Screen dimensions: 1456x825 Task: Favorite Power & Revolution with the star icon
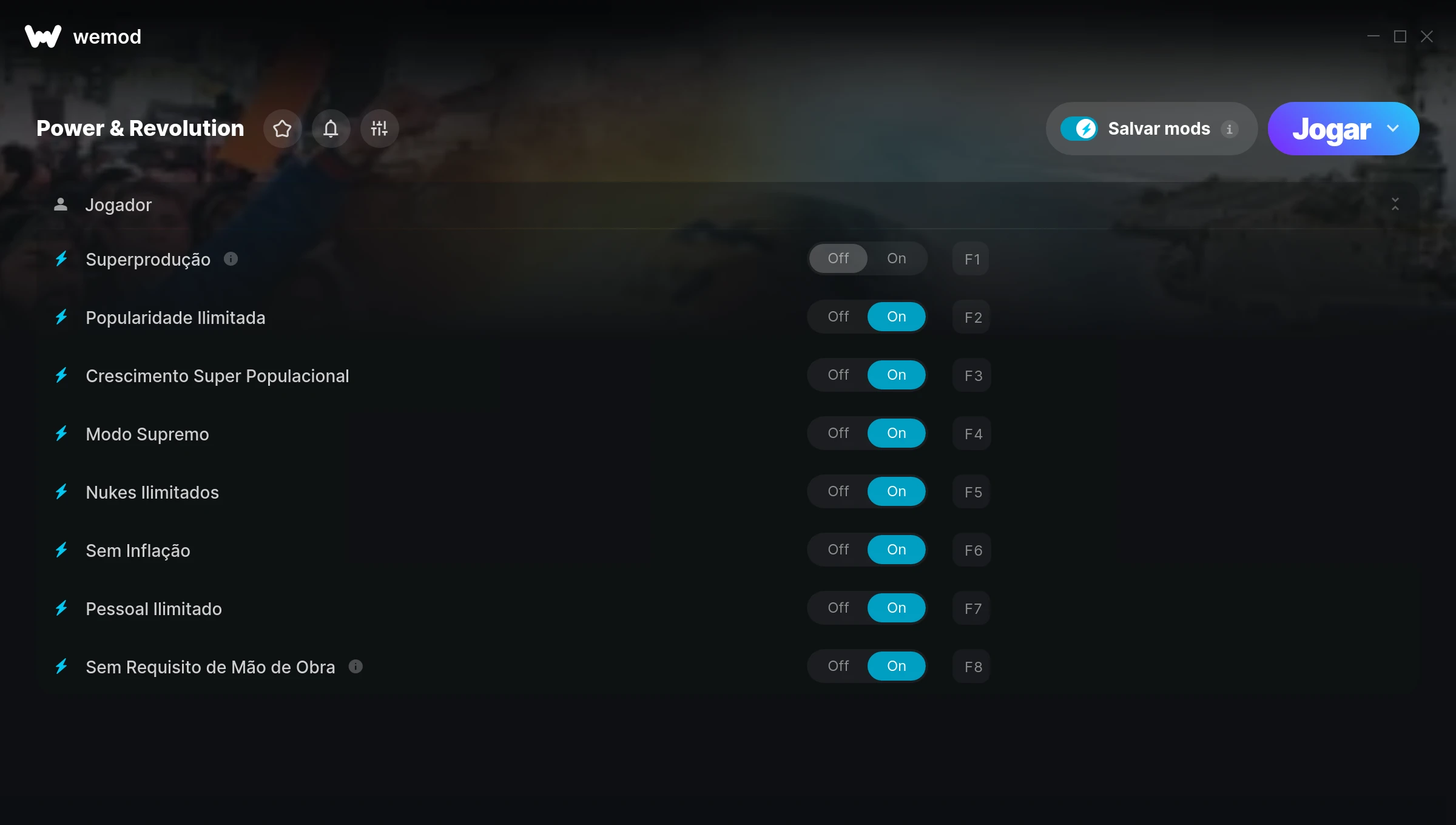(282, 129)
